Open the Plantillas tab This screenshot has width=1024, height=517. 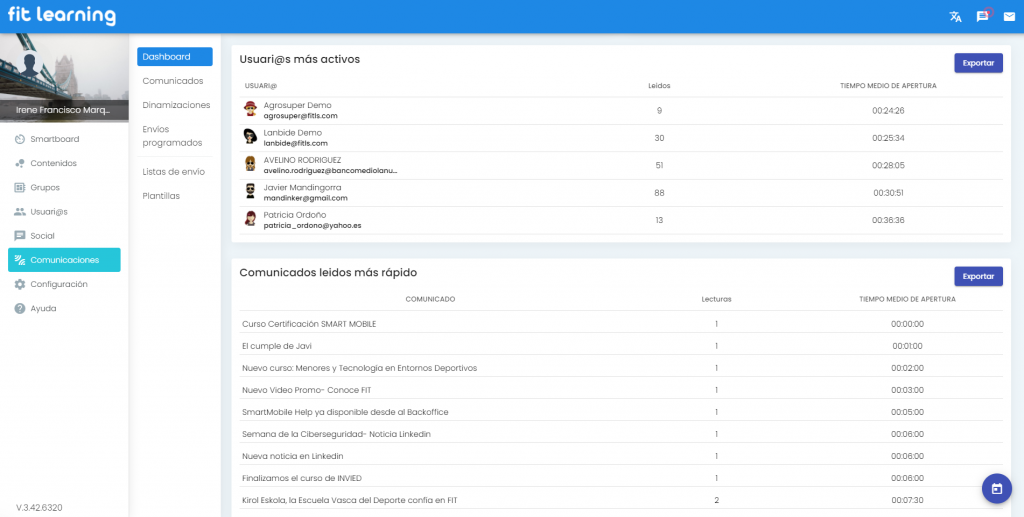tap(161, 196)
